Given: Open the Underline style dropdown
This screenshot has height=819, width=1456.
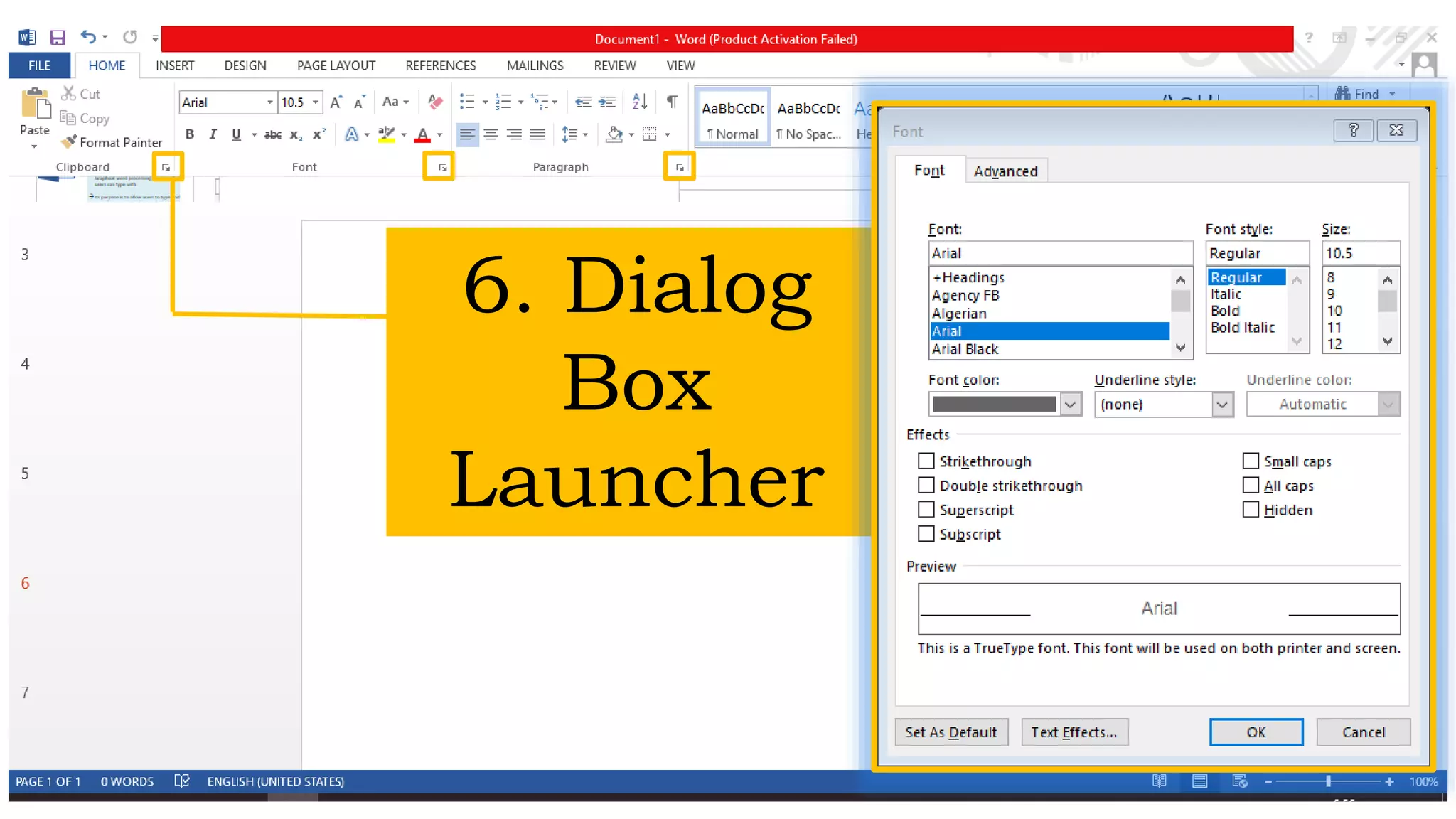Looking at the screenshot, I should click(1221, 405).
